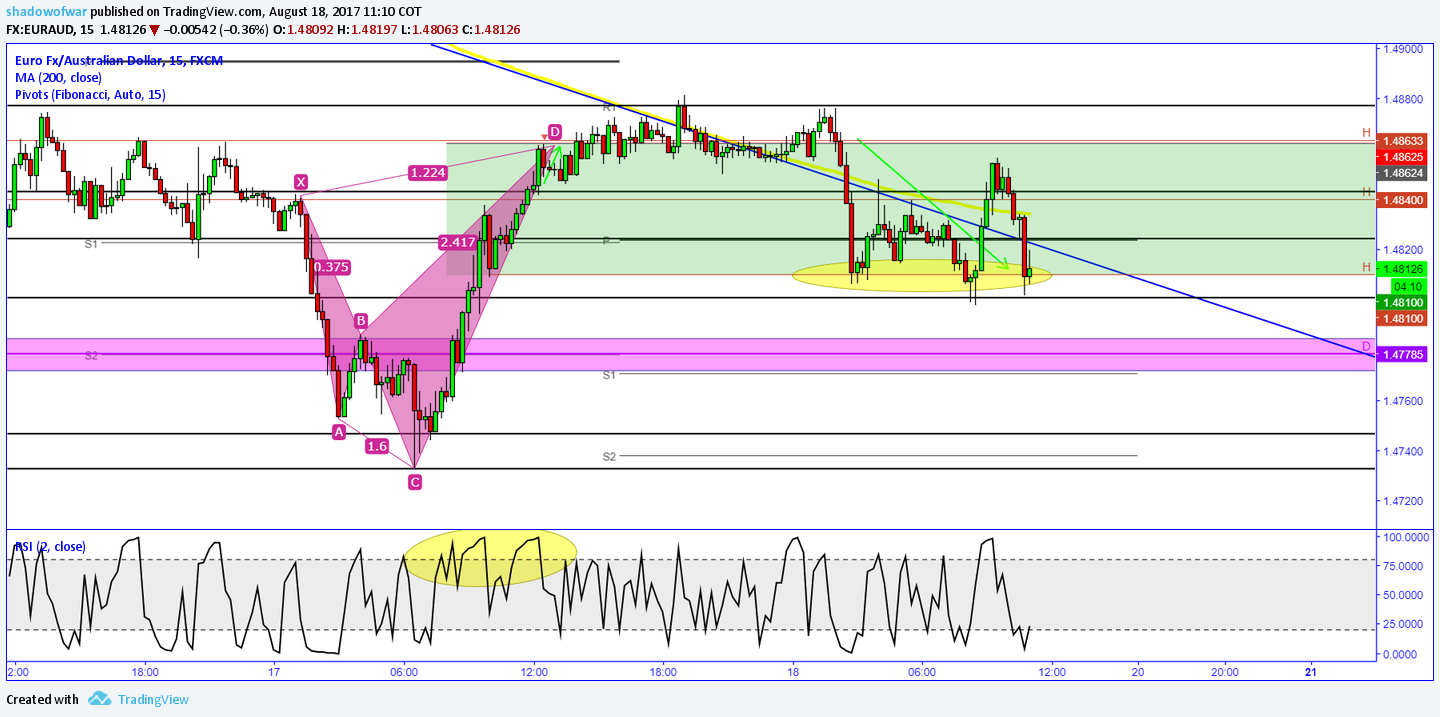Click the '20' date on time axis
The height and width of the screenshot is (717, 1440).
click(x=1138, y=672)
